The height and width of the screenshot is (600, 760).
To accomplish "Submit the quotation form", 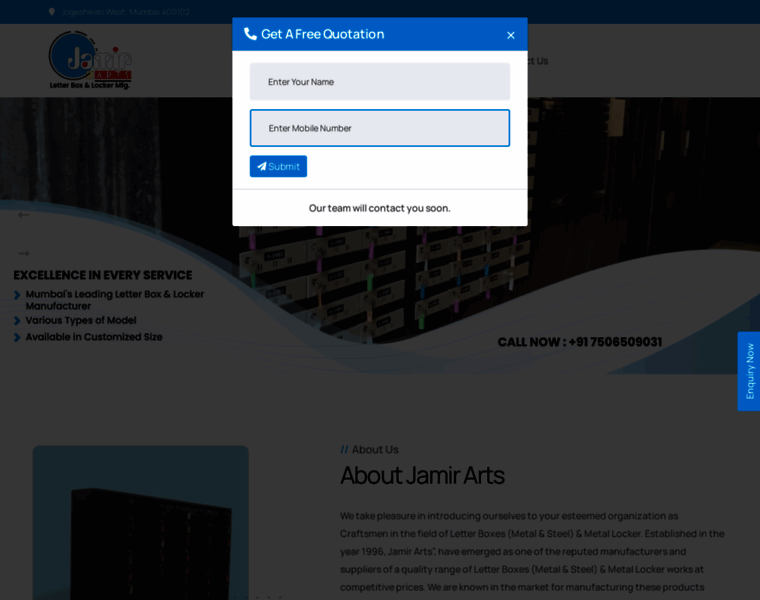I will coord(278,166).
